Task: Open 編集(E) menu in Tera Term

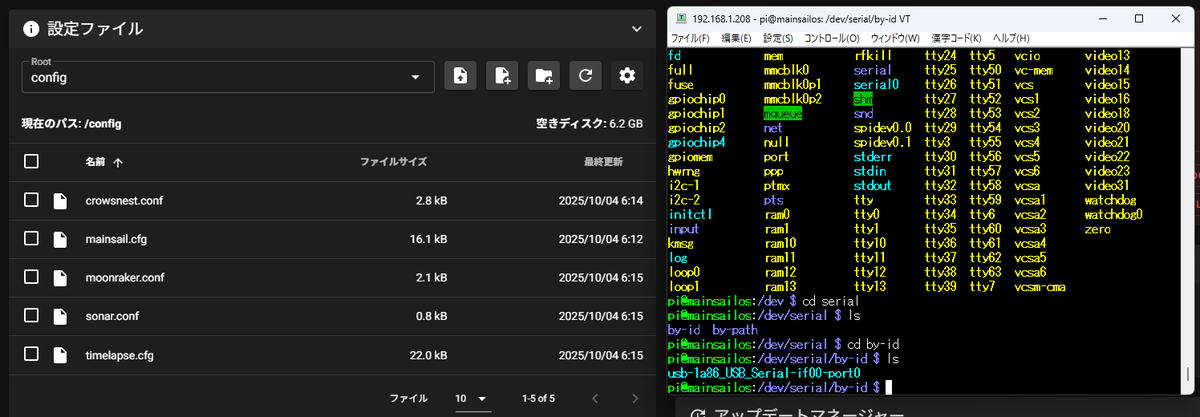Action: point(736,38)
